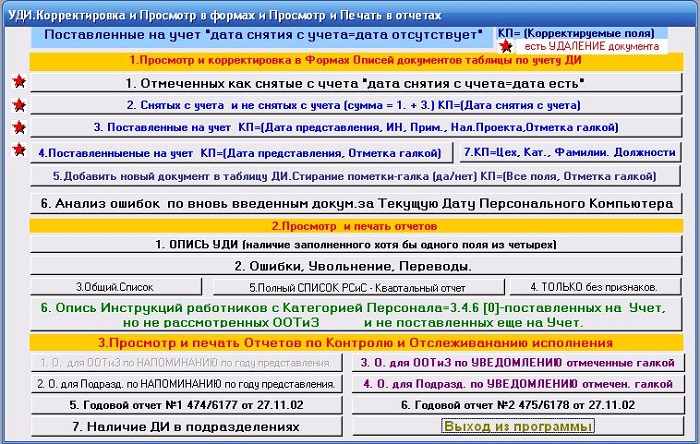700x444 pixels.
Task: Open «2. Снятых с учета и не снятых» form
Action: pos(356,105)
